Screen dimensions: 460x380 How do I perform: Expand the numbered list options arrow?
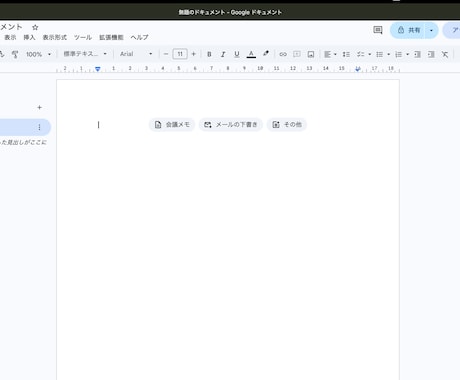click(x=407, y=54)
